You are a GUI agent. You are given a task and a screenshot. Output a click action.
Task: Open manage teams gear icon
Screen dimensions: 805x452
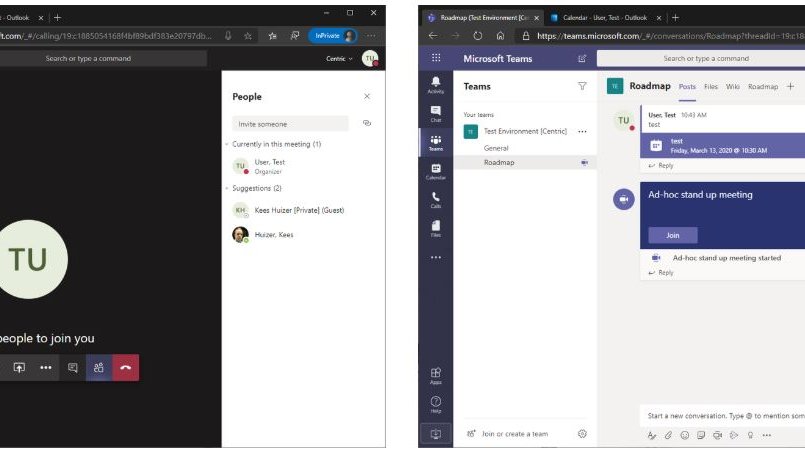pyautogui.click(x=582, y=434)
